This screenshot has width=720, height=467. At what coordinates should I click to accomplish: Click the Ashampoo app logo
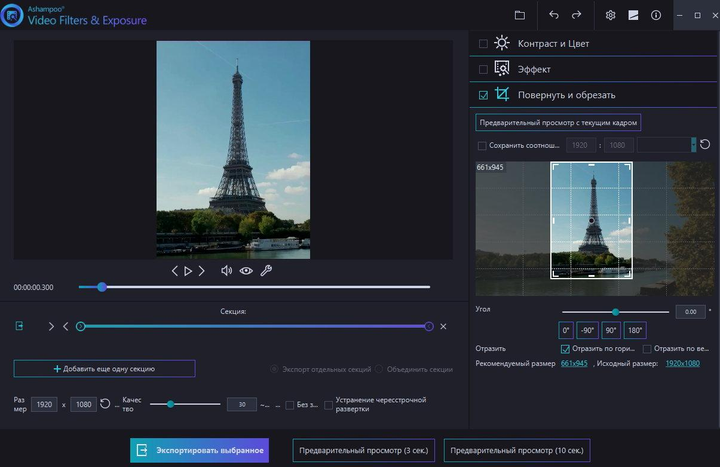pos(12,15)
